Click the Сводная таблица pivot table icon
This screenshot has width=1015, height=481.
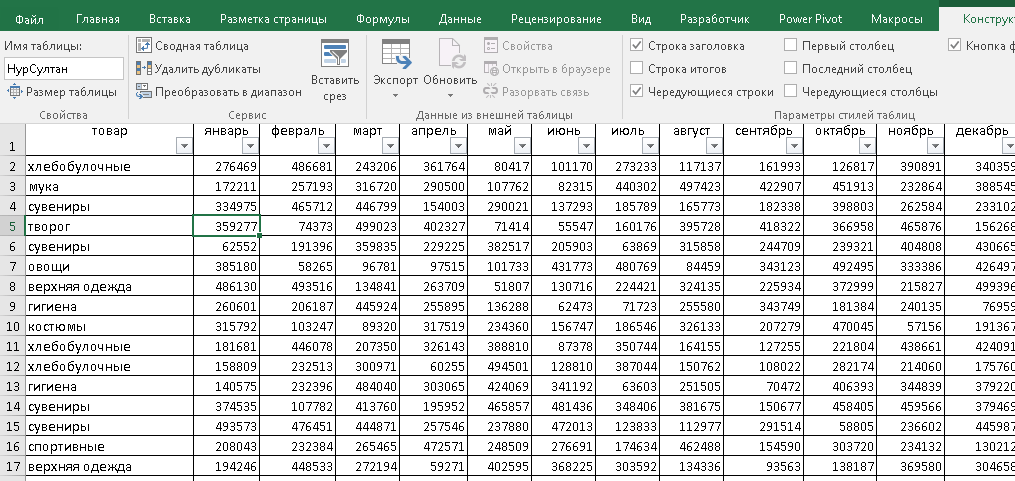(143, 45)
